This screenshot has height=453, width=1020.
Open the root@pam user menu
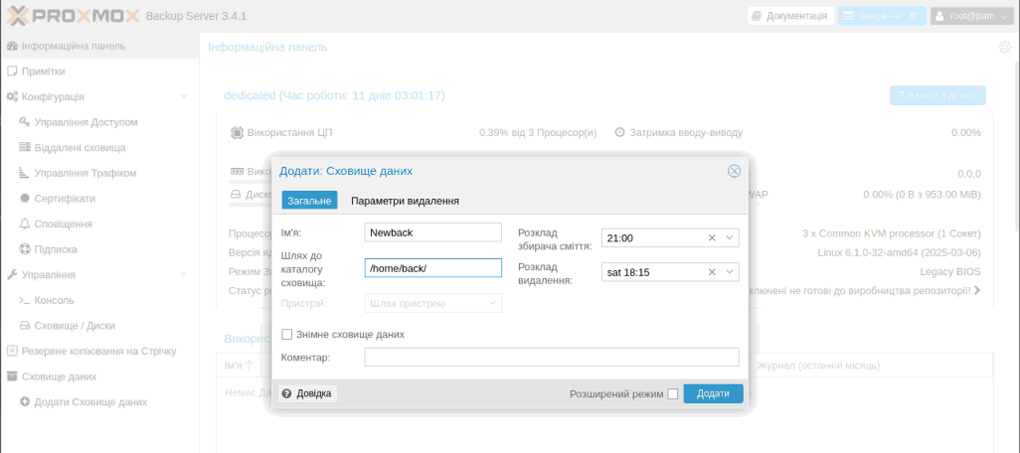coord(971,16)
